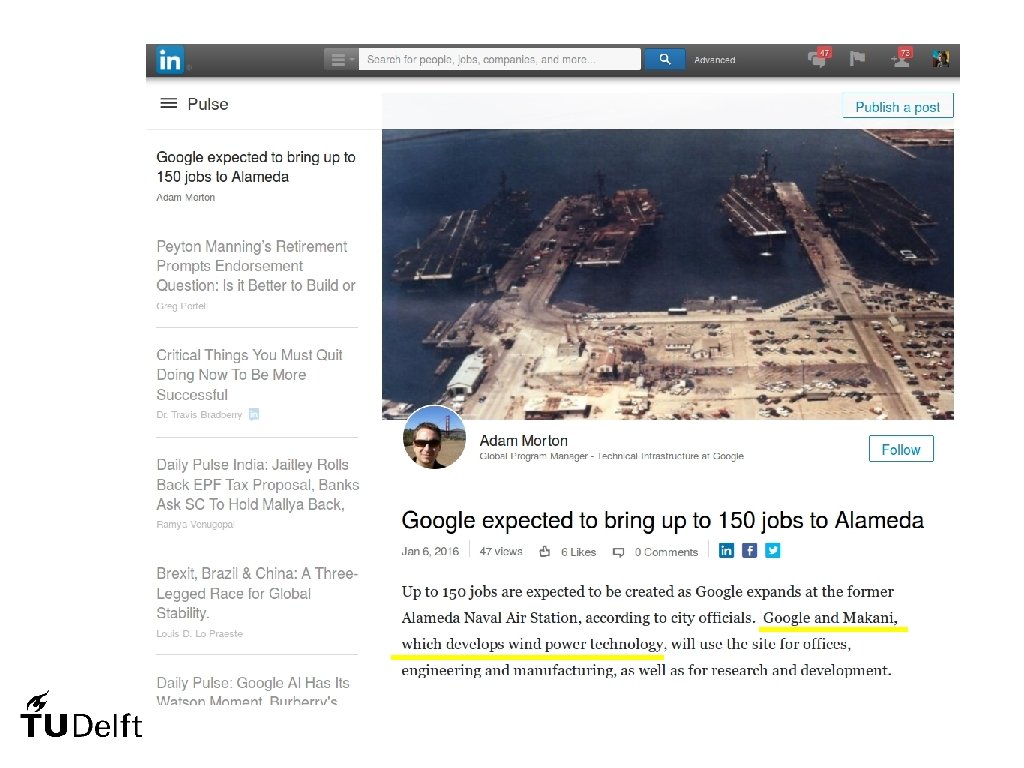
Task: Click the Jan 6, 2016 date
Action: point(430,552)
